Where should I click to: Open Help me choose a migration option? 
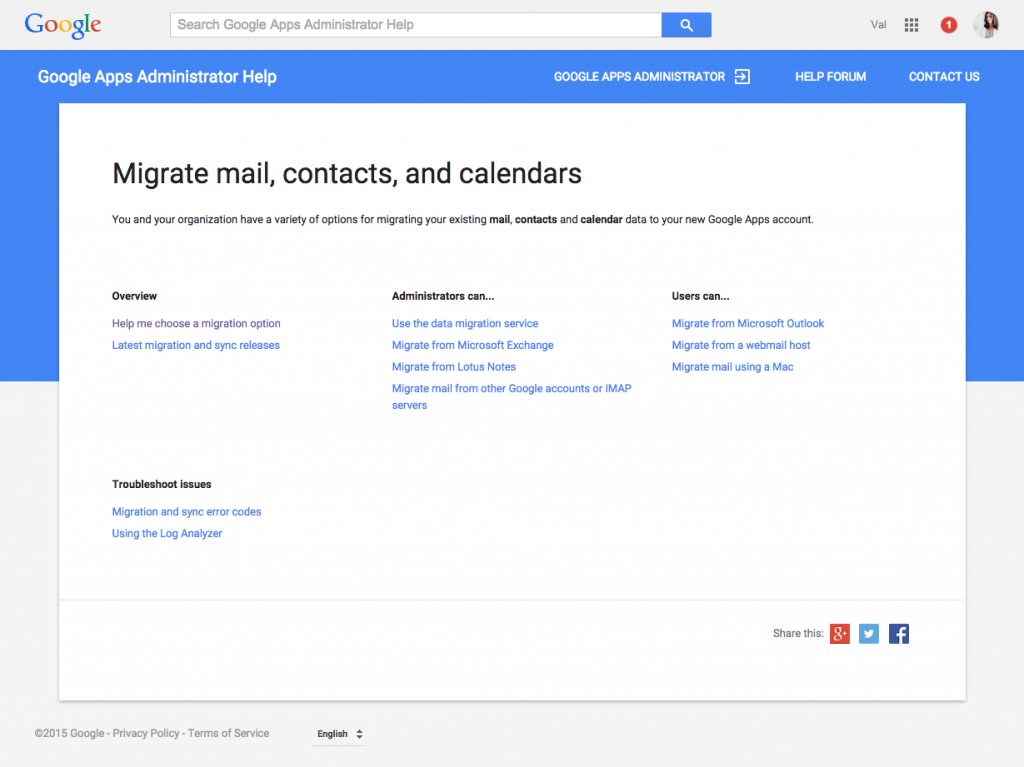coord(196,323)
